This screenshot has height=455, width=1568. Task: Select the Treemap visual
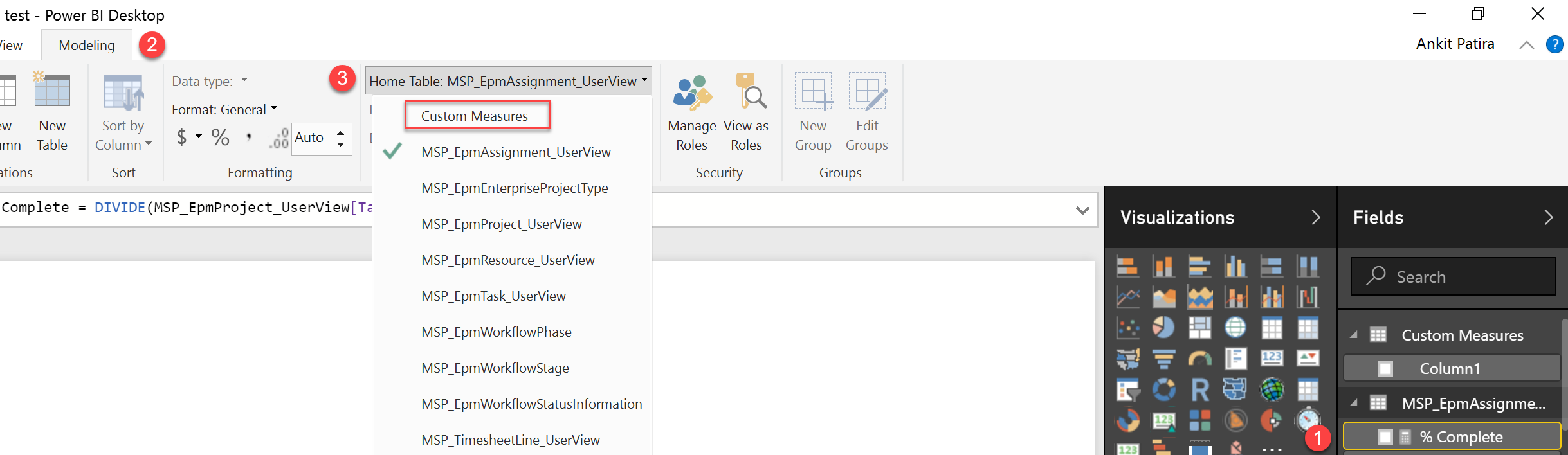tap(1199, 328)
